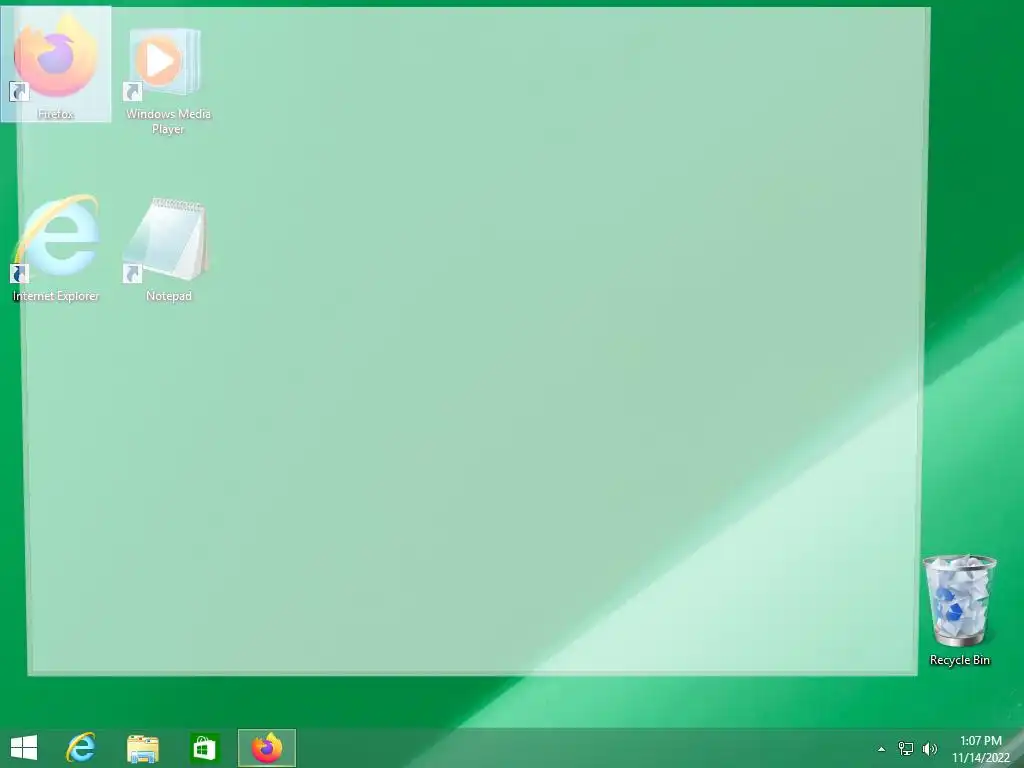Click the Notepad label text
Image resolution: width=1024 pixels, height=768 pixels.
pyautogui.click(x=168, y=296)
